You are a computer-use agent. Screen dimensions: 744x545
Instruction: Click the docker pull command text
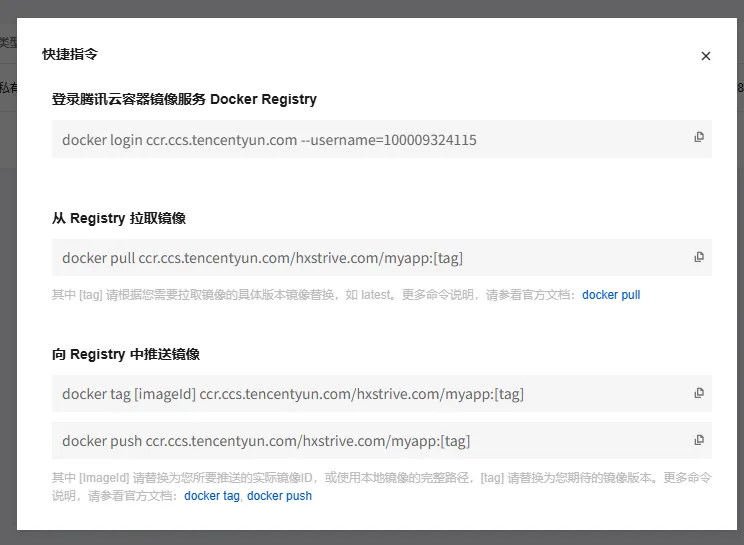pyautogui.click(x=262, y=258)
